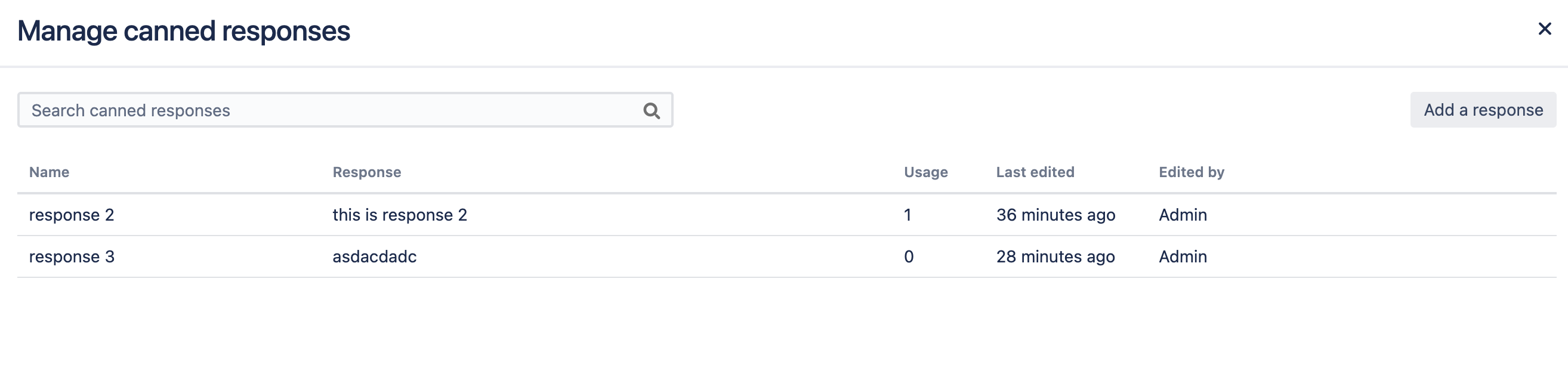Click the Name column header

(x=50, y=172)
